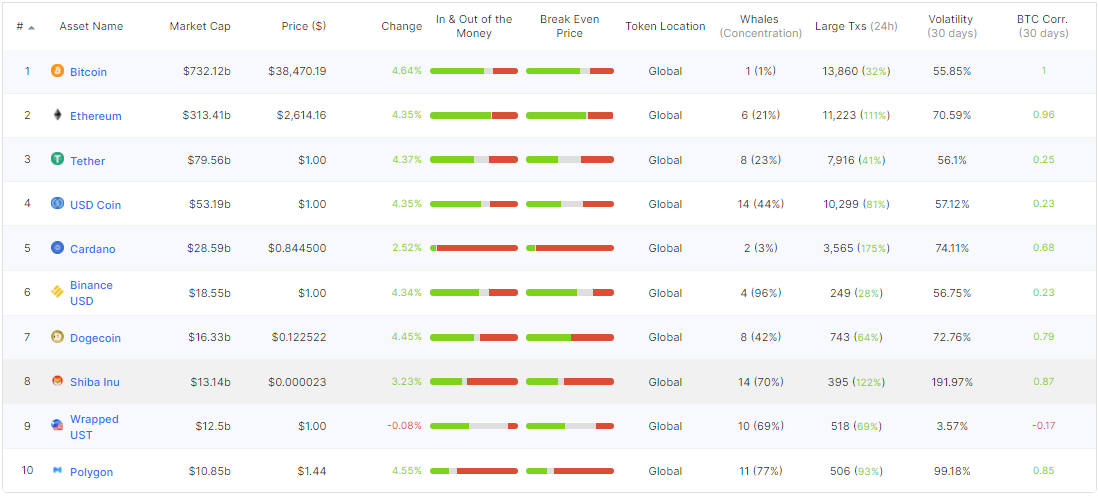Click Wrapped UST BTC correlation -0.17
The image size is (1098, 496).
click(1043, 425)
